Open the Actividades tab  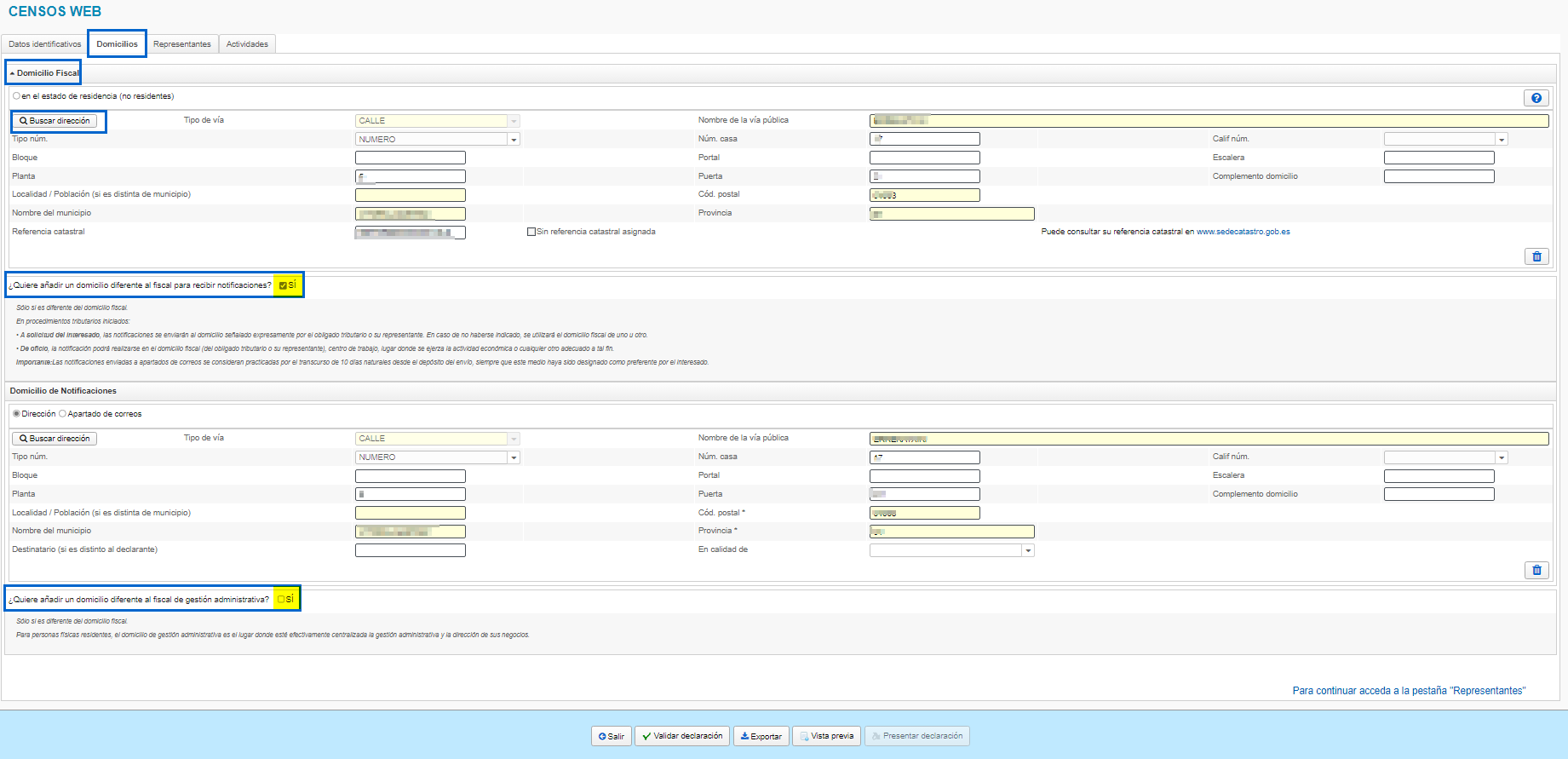(x=247, y=44)
